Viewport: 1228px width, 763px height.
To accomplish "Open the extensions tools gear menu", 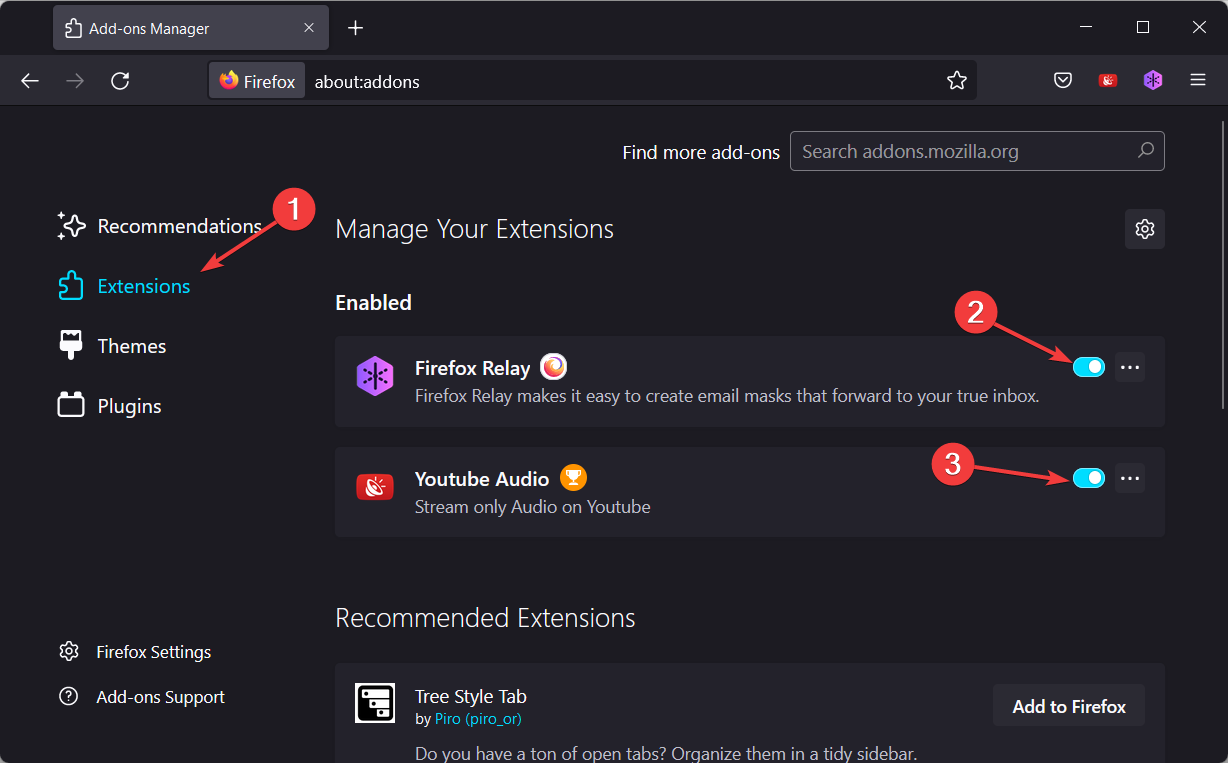I will coord(1145,229).
